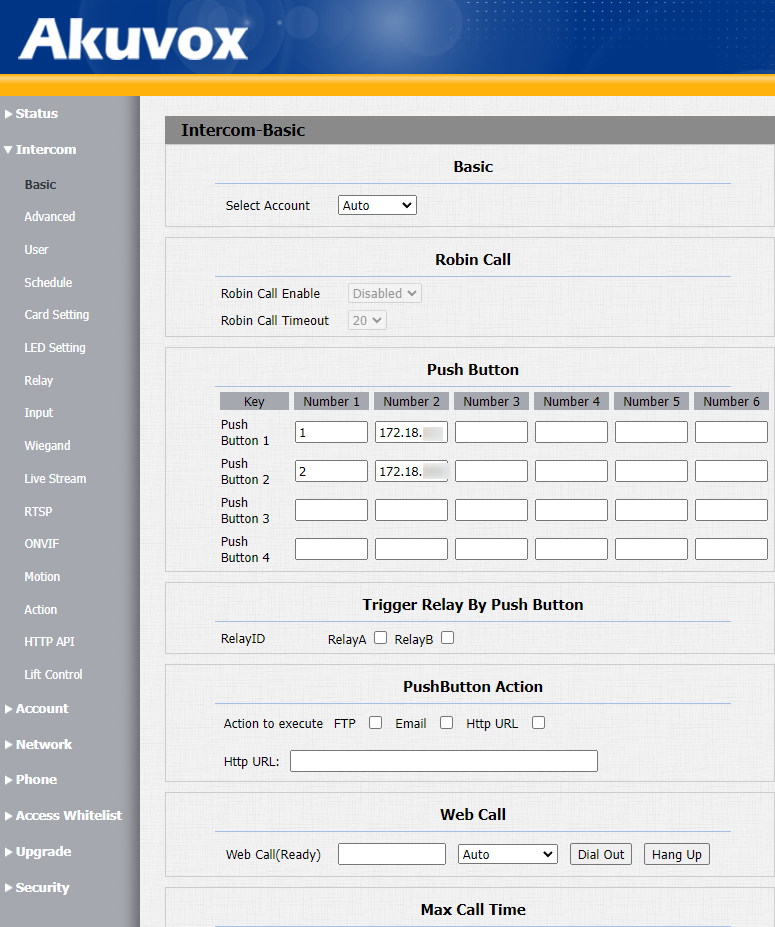Open the Web Call account dropdown

point(507,854)
